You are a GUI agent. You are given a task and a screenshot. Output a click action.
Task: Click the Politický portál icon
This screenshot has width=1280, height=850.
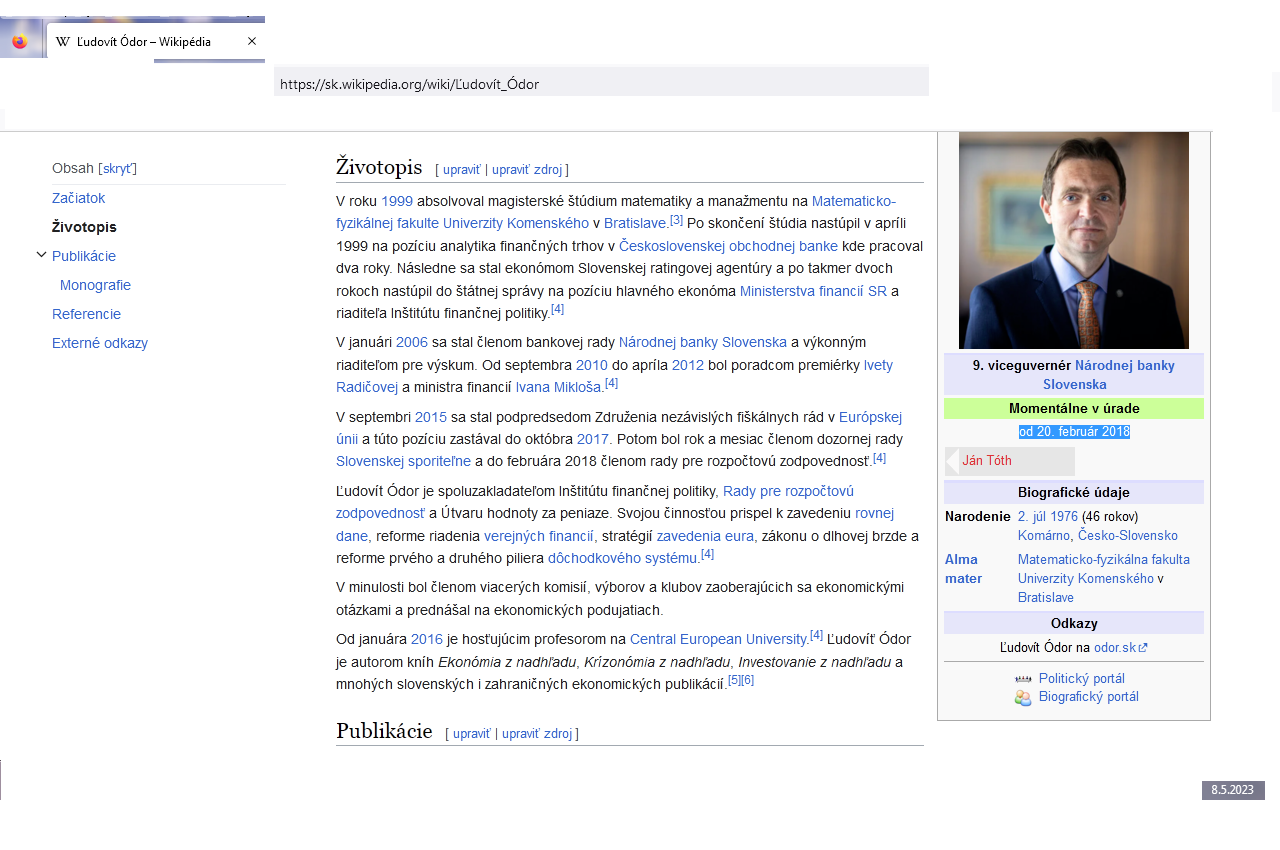point(1023,679)
